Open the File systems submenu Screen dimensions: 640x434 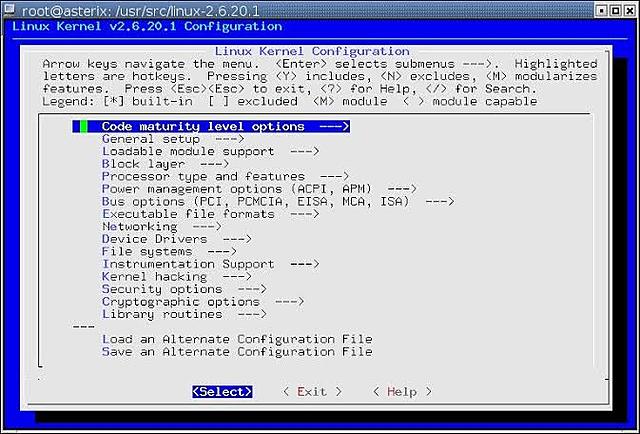pyautogui.click(x=169, y=252)
